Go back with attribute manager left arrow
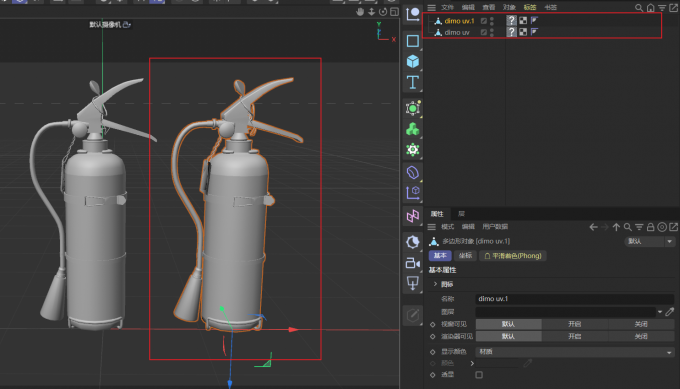The width and height of the screenshot is (680, 389). click(593, 227)
